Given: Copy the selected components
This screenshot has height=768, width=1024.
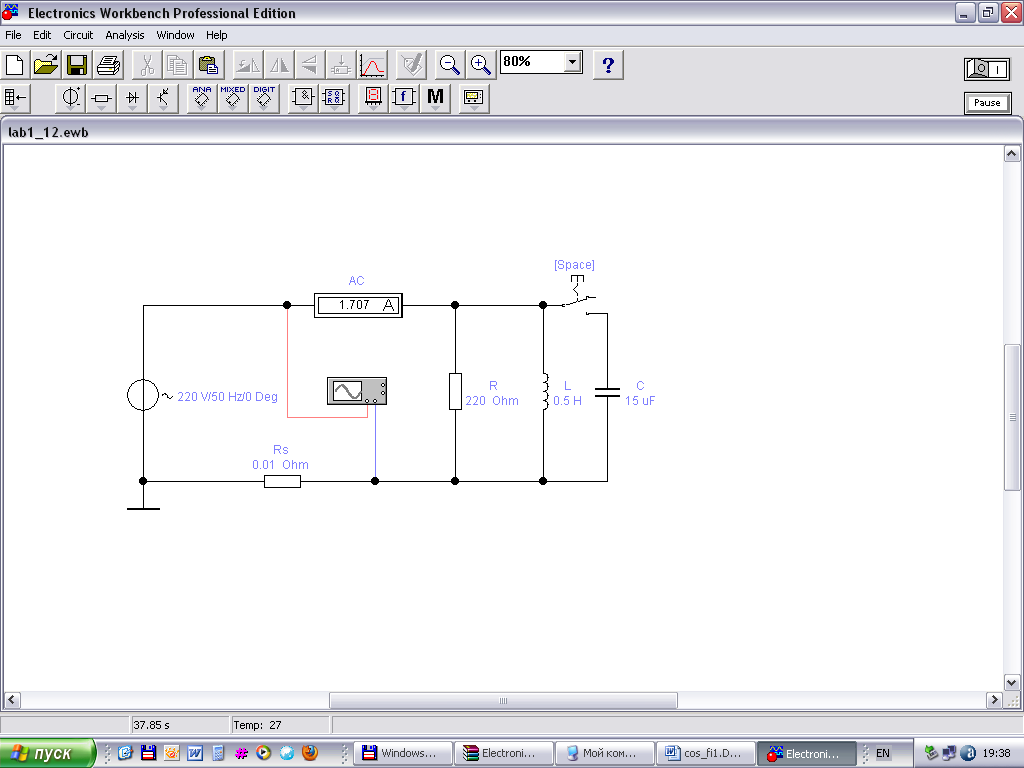Looking at the screenshot, I should pyautogui.click(x=178, y=65).
